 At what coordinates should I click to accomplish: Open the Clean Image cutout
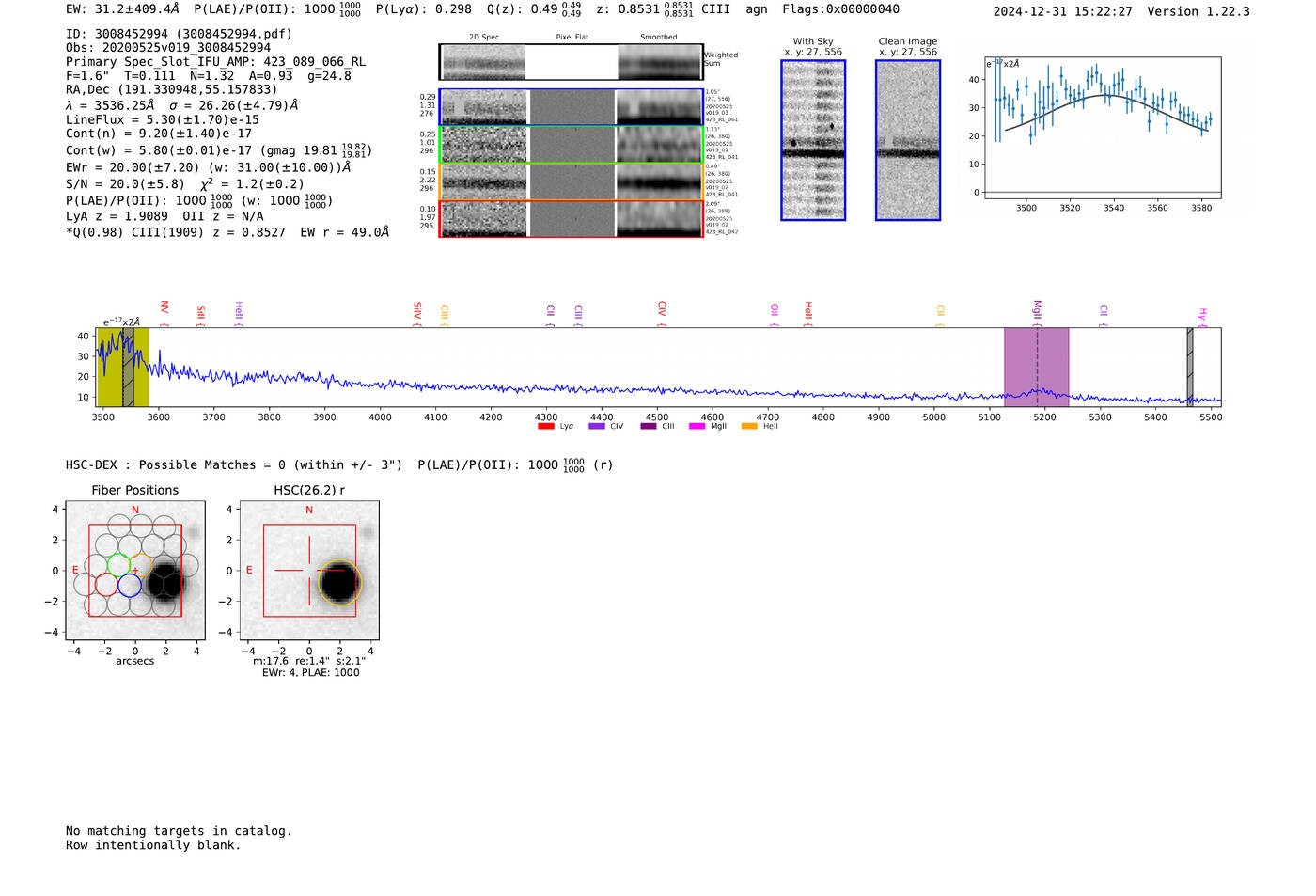point(908,140)
